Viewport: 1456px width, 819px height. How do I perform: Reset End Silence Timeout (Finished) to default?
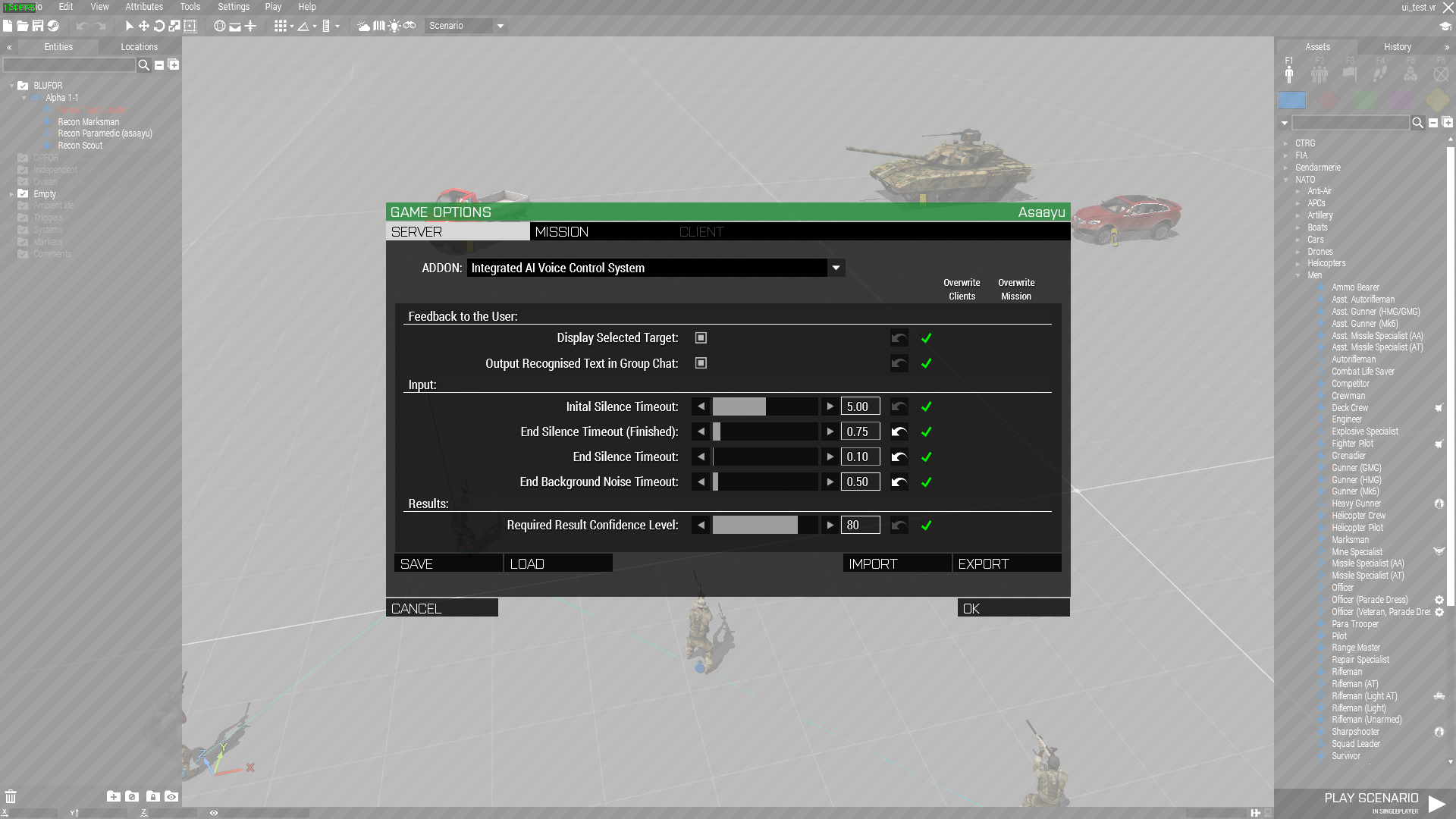pyautogui.click(x=899, y=431)
